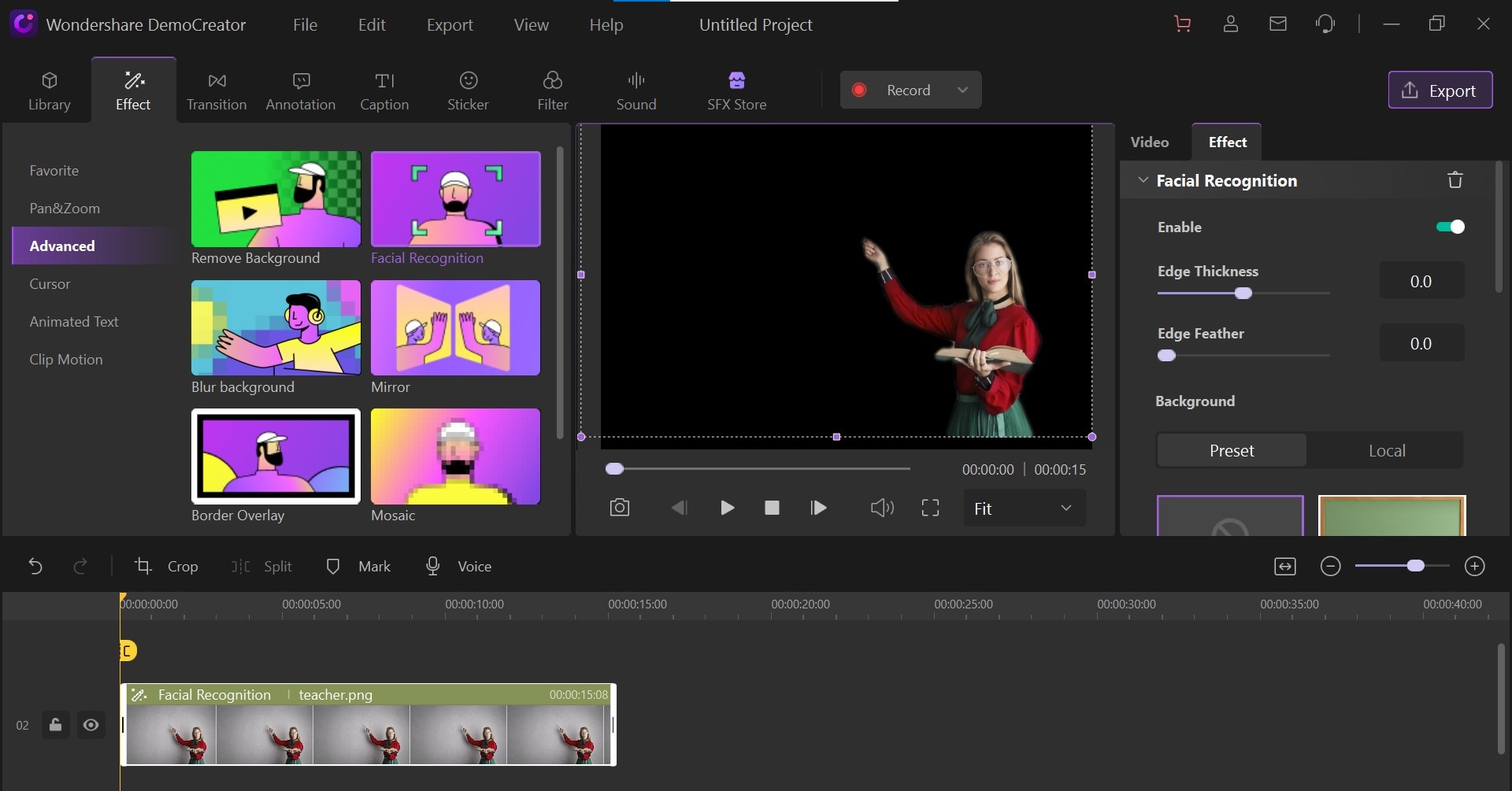Open the Edit menu

[x=372, y=24]
